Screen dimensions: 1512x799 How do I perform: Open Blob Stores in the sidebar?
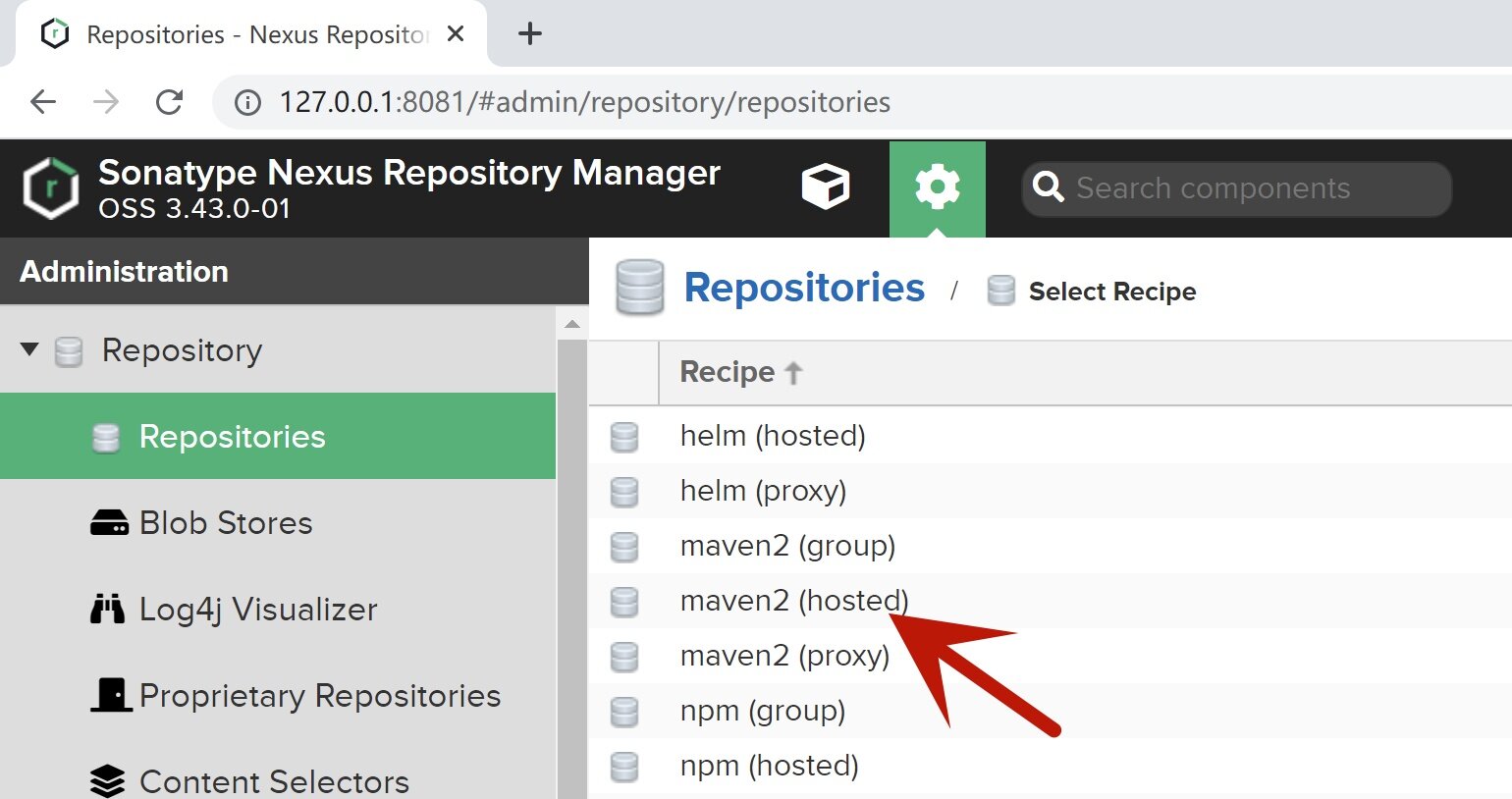[225, 523]
